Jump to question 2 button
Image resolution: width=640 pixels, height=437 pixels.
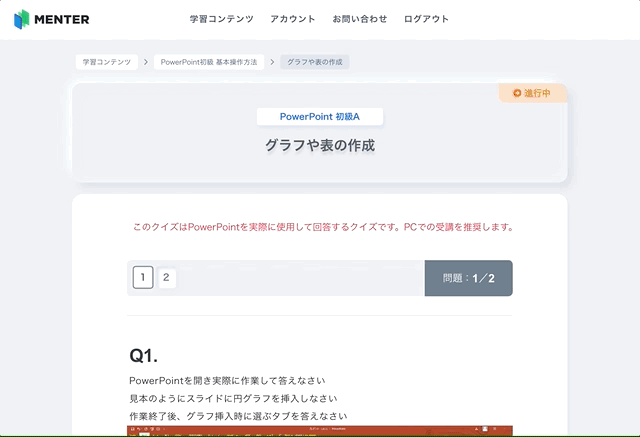(166, 277)
